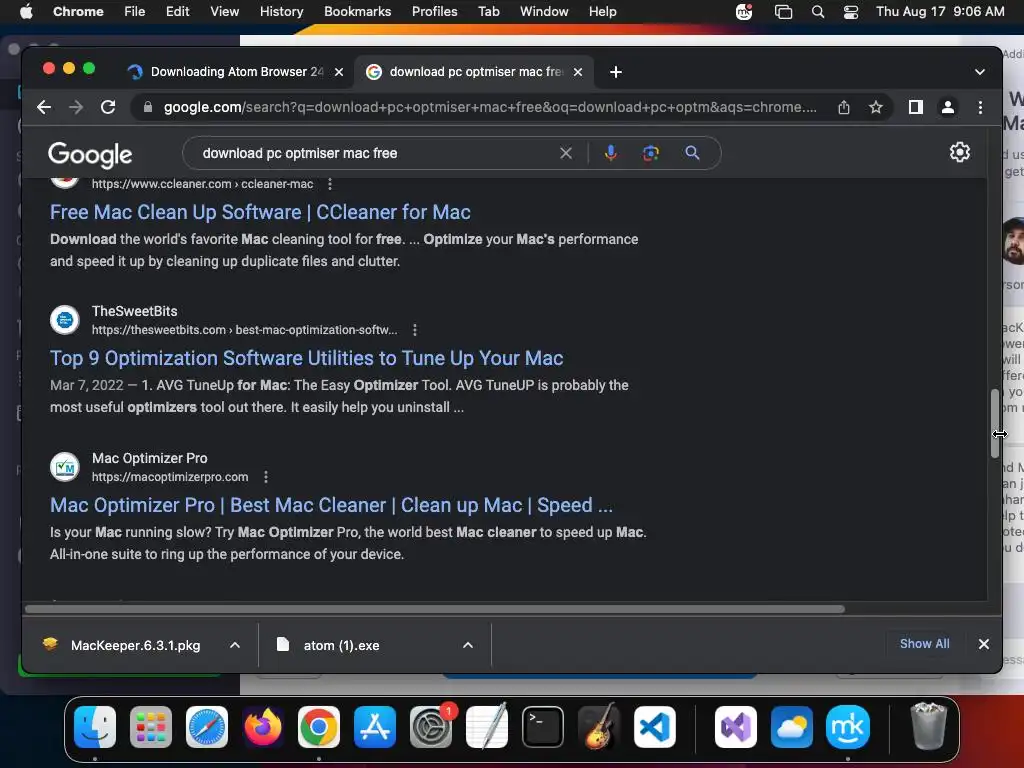
Task: Start a voice search with the microphone
Action: pyautogui.click(x=611, y=153)
